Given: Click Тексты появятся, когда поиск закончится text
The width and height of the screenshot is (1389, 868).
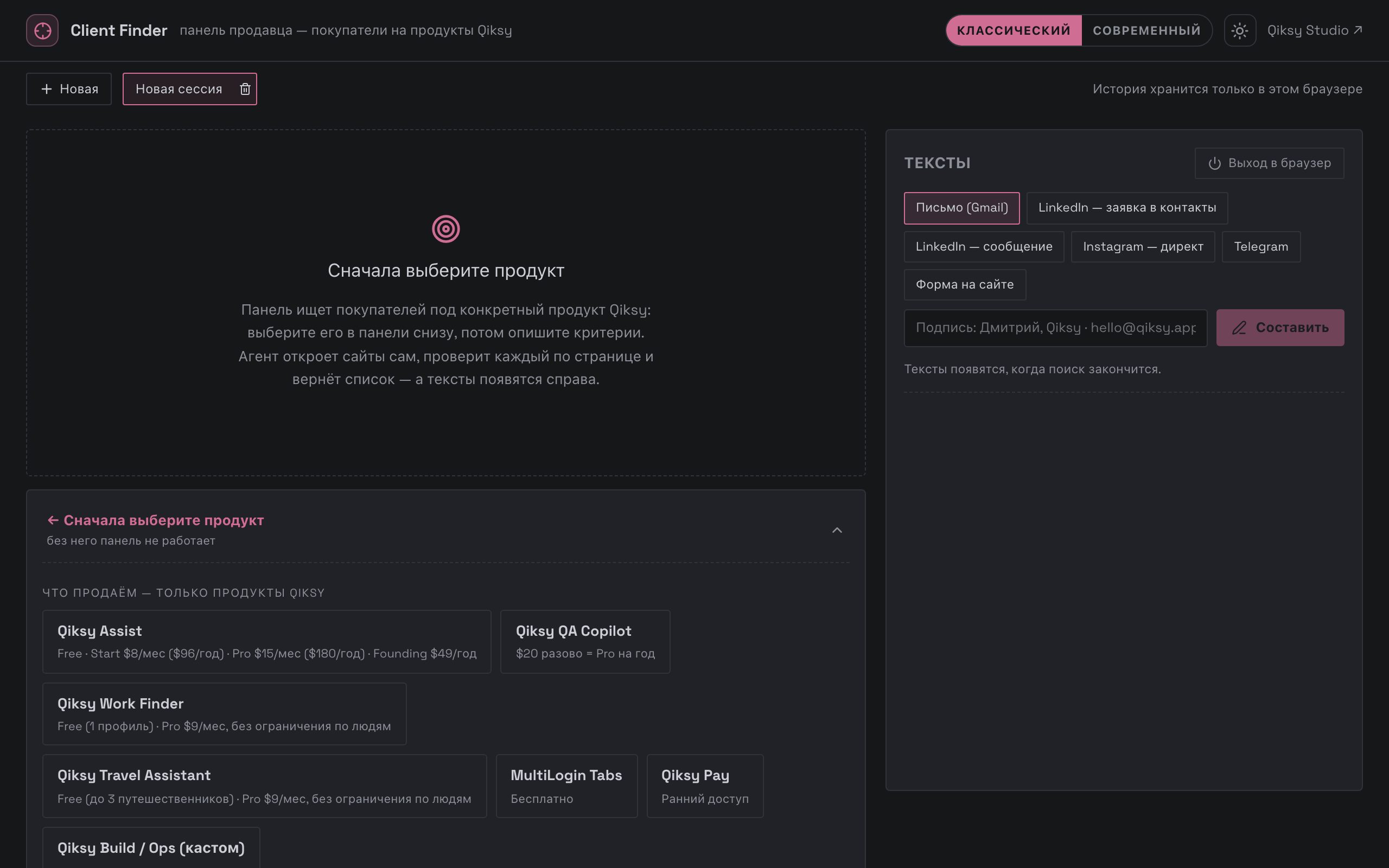Looking at the screenshot, I should (x=1032, y=369).
